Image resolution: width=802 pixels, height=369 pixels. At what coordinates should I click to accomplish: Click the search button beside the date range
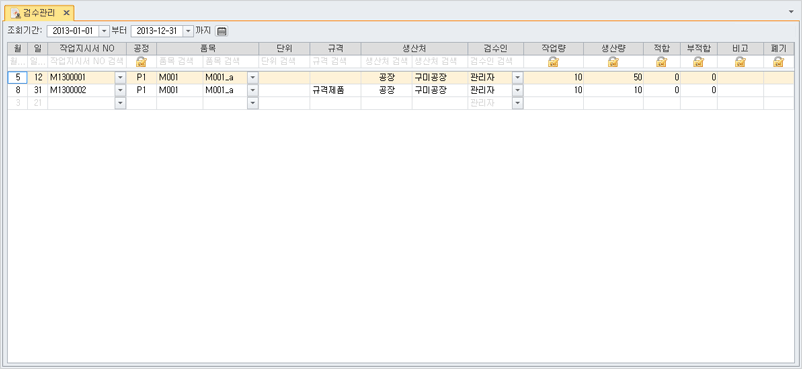221,31
